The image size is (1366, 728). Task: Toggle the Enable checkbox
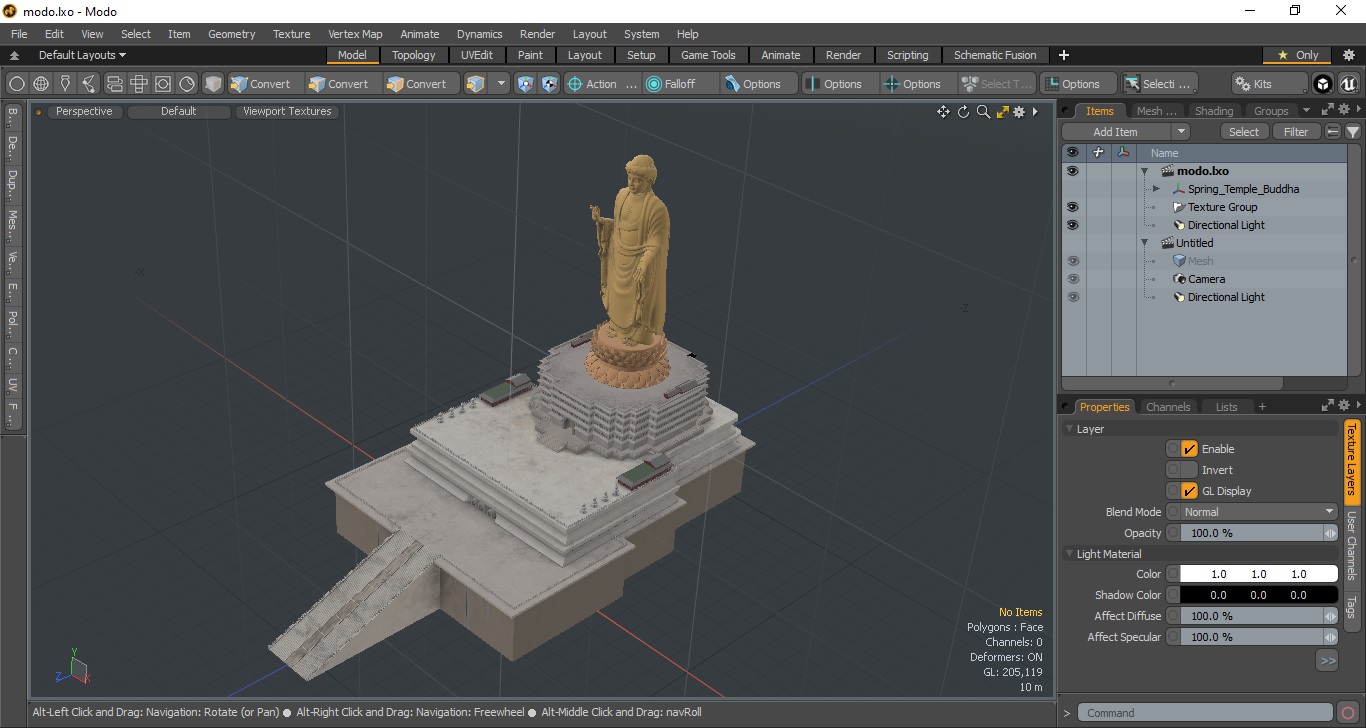(1189, 449)
